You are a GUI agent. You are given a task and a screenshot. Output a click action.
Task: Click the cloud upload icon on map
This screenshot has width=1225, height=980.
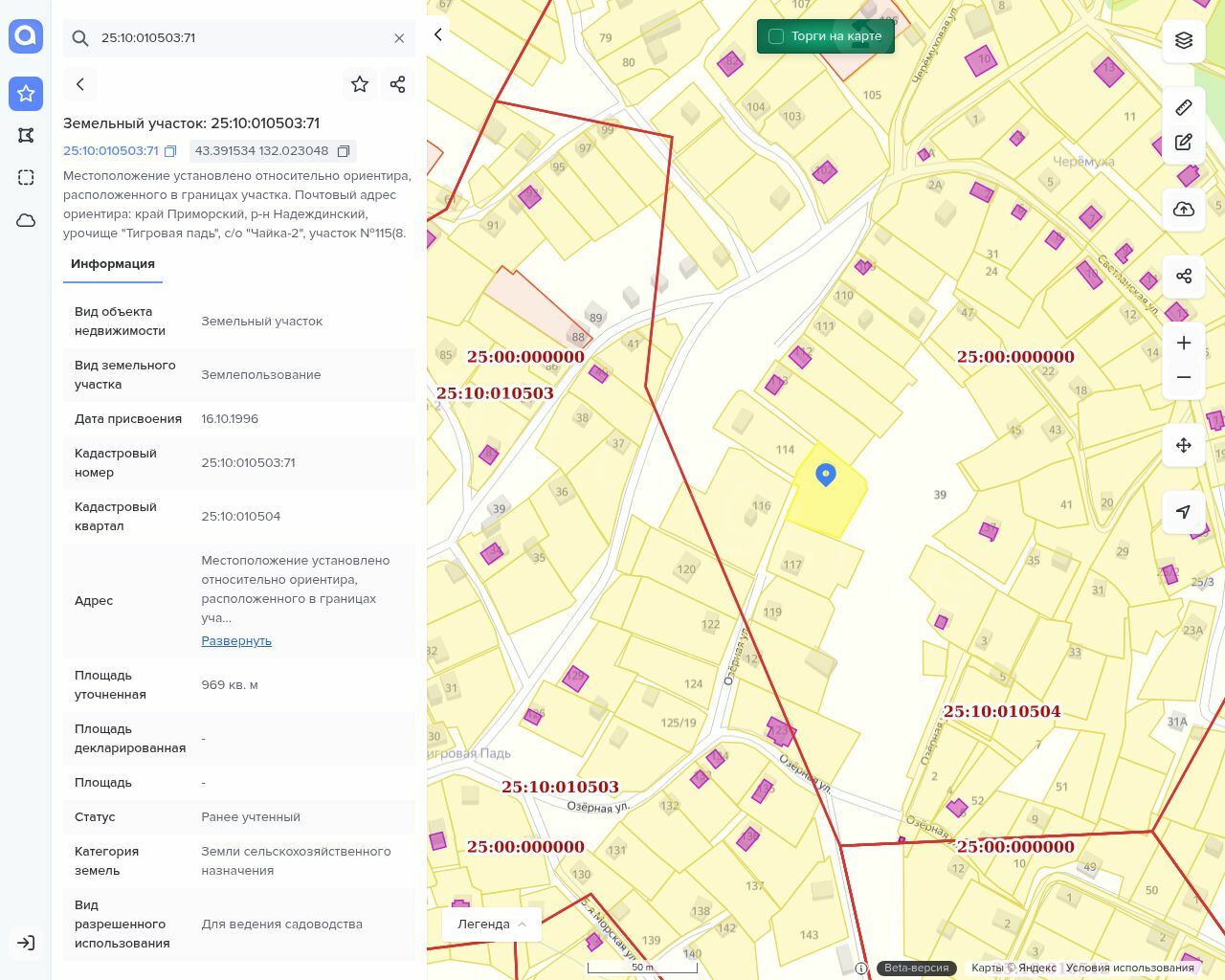click(1184, 210)
